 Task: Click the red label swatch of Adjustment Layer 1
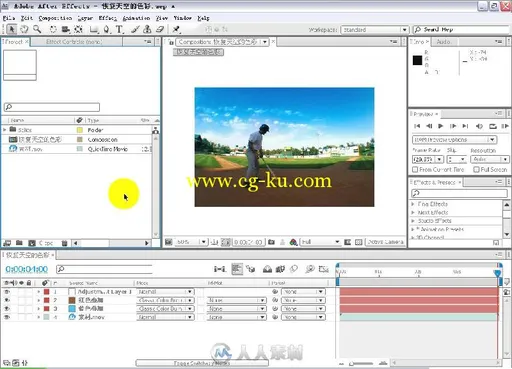[x=46, y=292]
